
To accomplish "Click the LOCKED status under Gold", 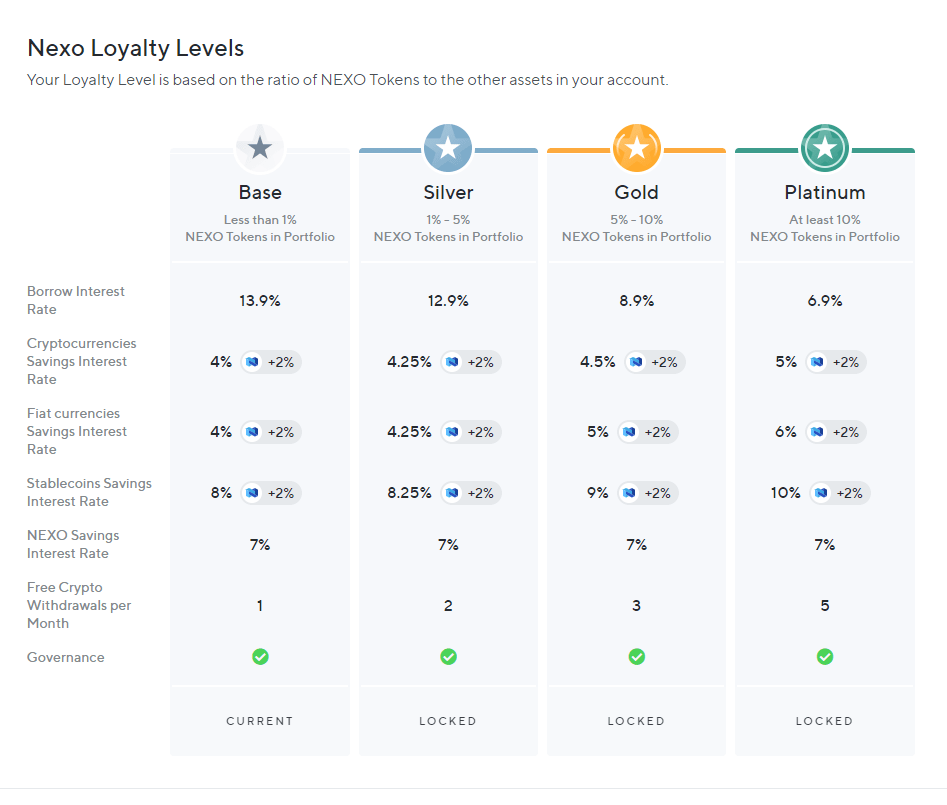I will (x=637, y=721).
